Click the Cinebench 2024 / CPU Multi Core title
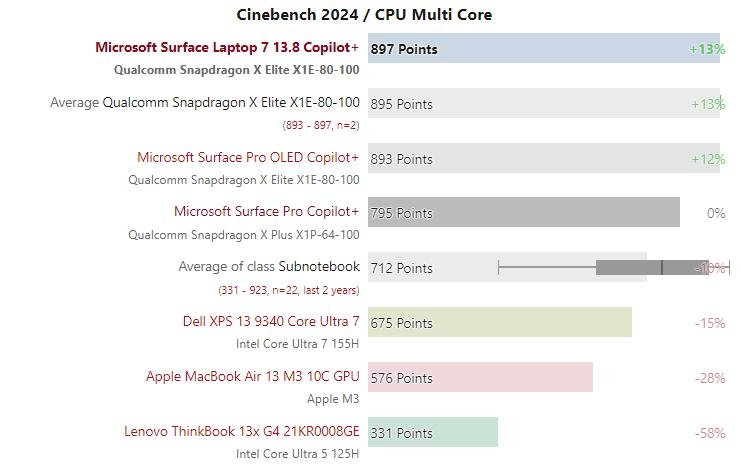The height and width of the screenshot is (467, 741). click(x=364, y=14)
